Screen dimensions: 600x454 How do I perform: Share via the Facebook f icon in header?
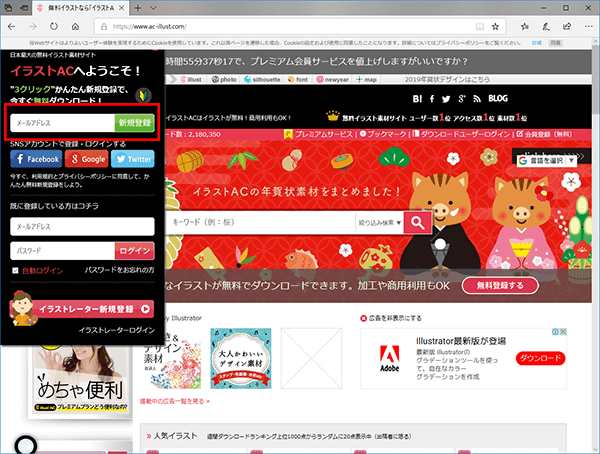(x=432, y=99)
